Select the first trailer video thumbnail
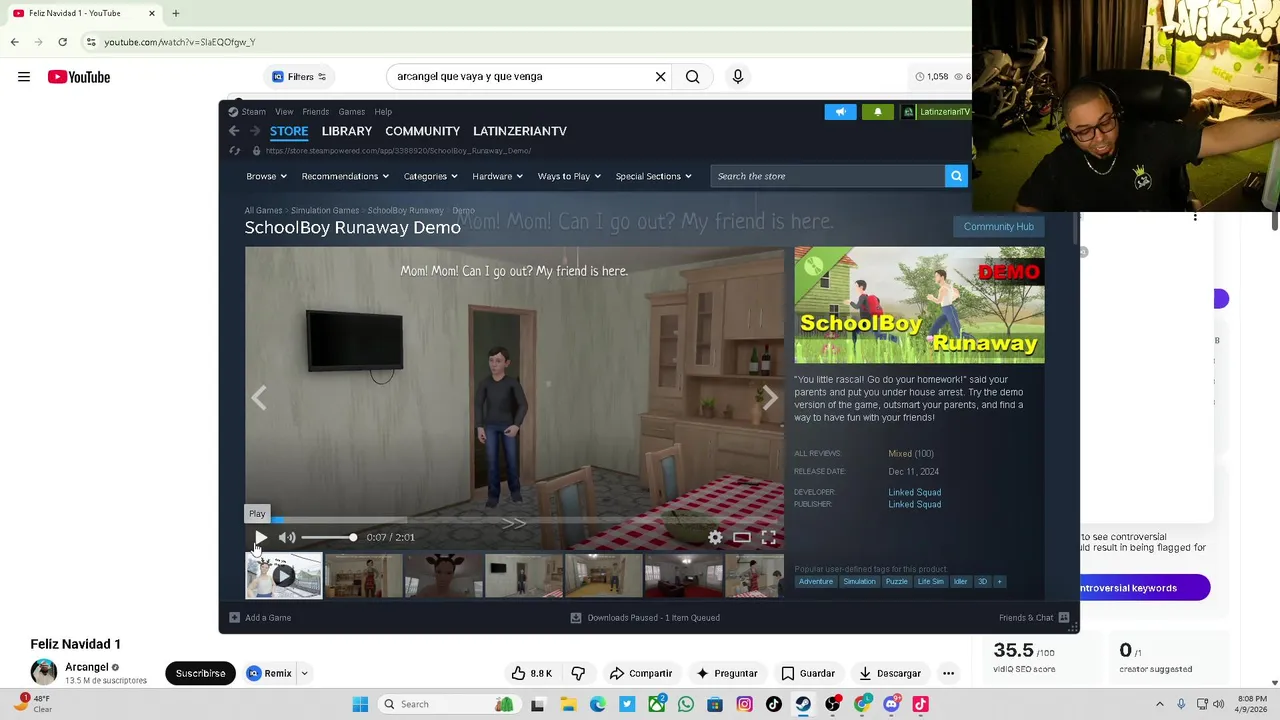 click(284, 576)
